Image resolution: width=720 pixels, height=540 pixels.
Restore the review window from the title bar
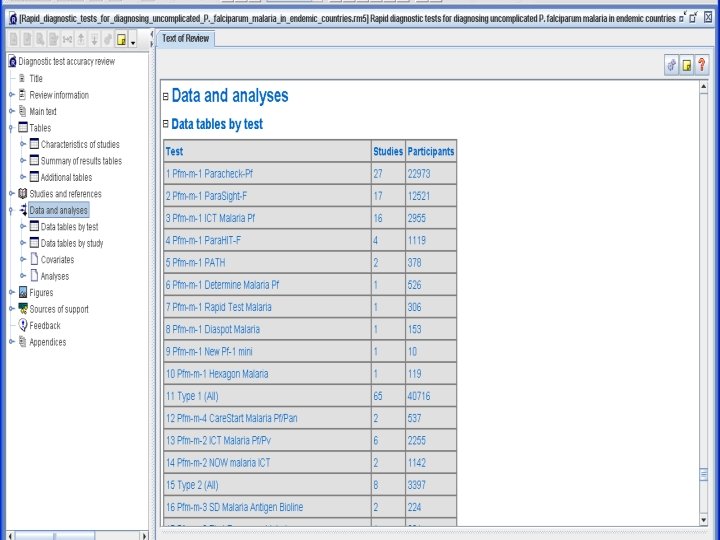pyautogui.click(x=693, y=18)
